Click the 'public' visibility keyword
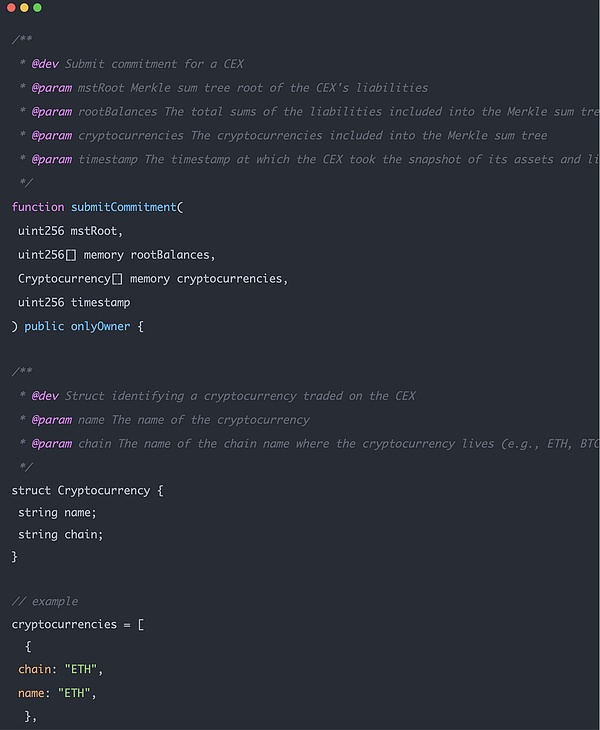The height and width of the screenshot is (730, 600). pyautogui.click(x=44, y=326)
